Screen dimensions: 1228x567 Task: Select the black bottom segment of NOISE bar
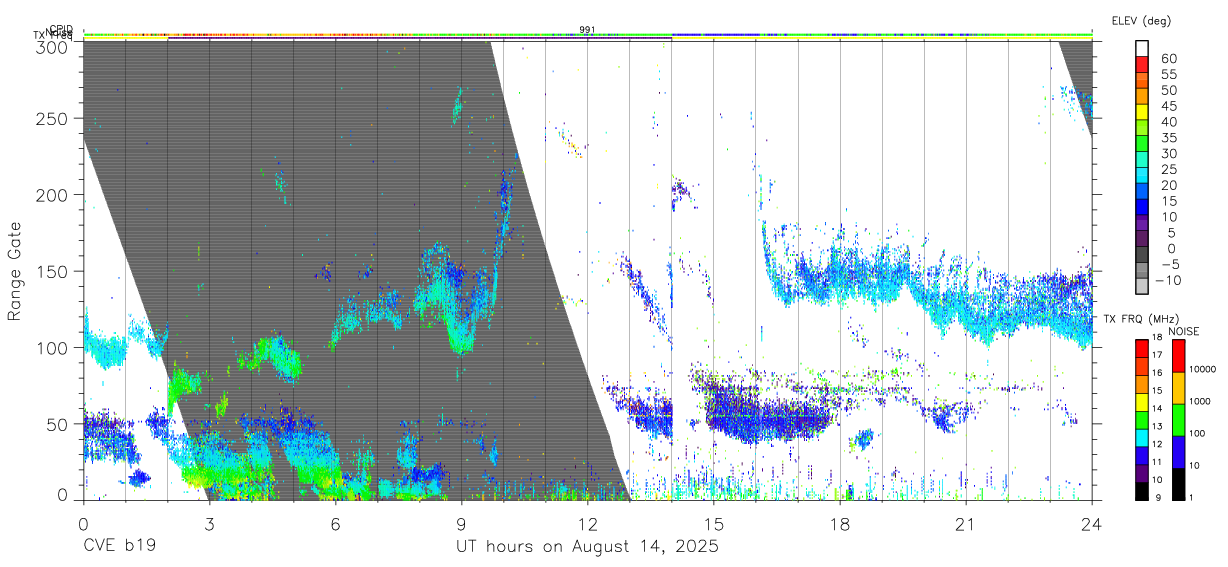click(1178, 484)
